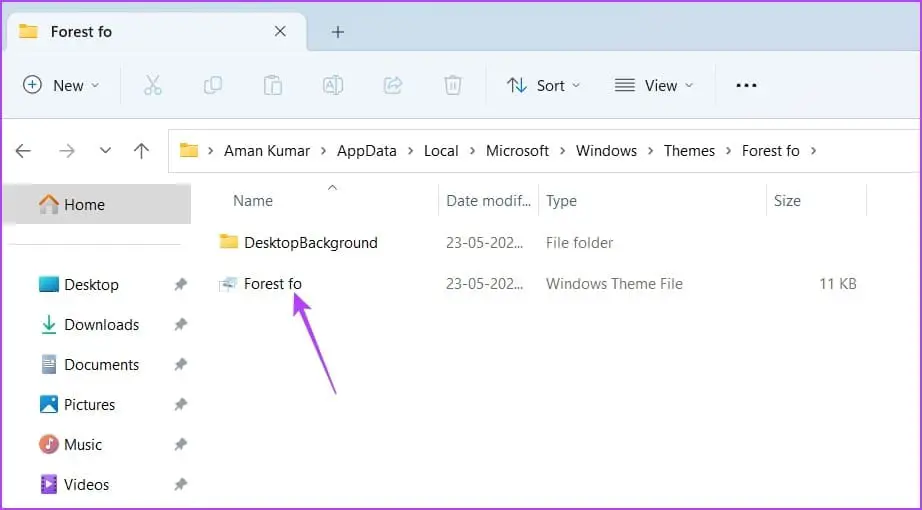Unpin Music using its pin icon

point(181,445)
